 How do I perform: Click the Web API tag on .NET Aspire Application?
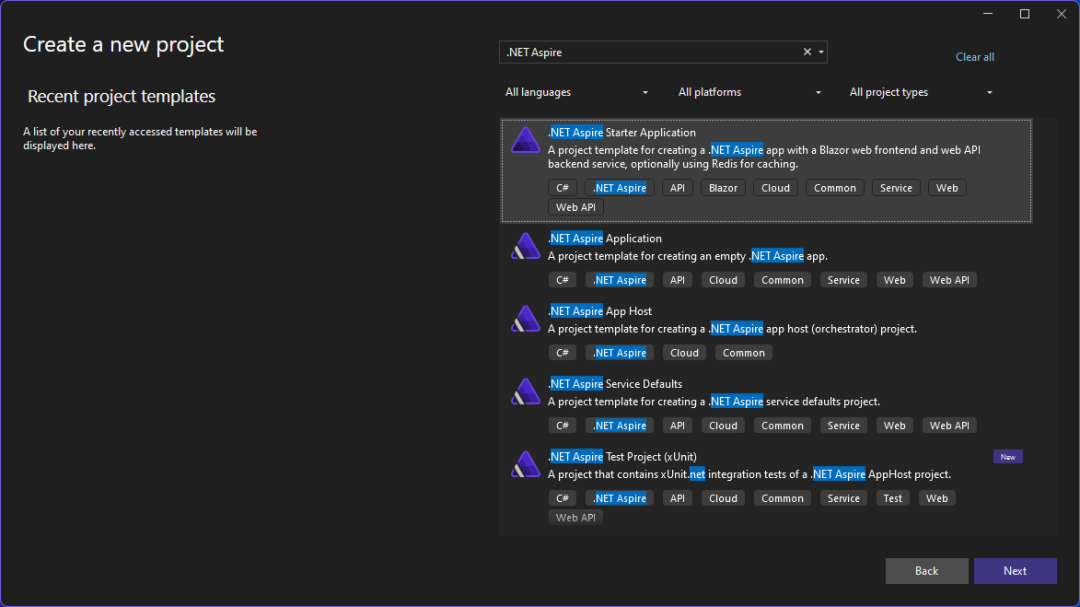949,280
